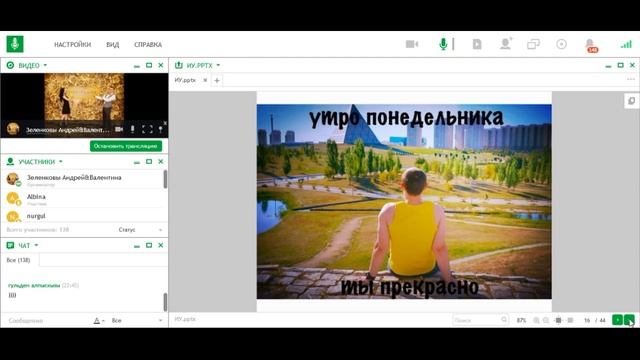This screenshot has width=640, height=360.
Task: Open the media file icon in the top toolbar
Action: pyautogui.click(x=477, y=44)
